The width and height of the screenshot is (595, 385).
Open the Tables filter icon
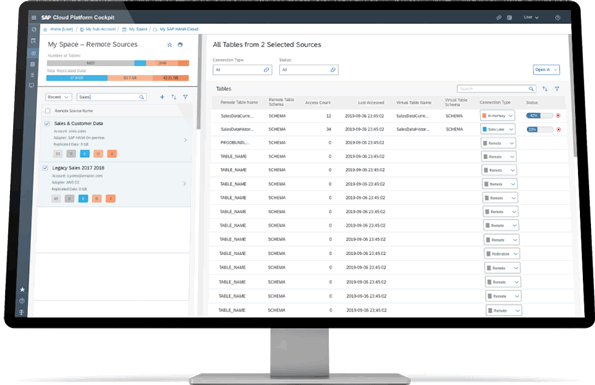[x=557, y=89]
